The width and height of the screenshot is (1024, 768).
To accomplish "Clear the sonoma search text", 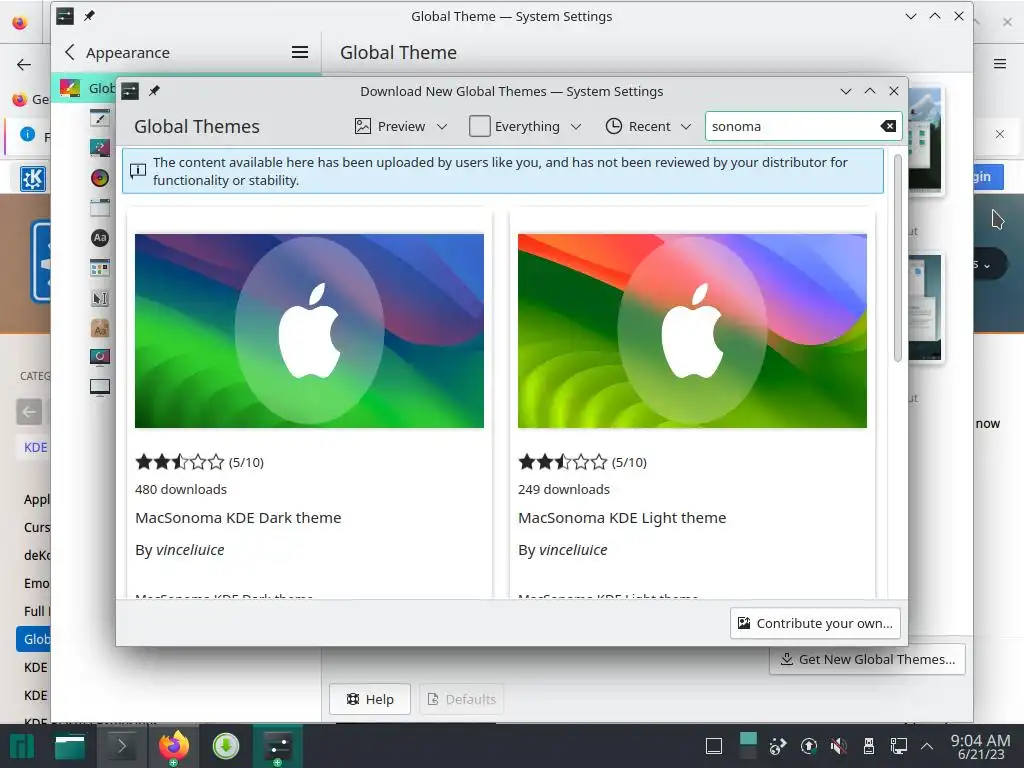I will (x=888, y=126).
